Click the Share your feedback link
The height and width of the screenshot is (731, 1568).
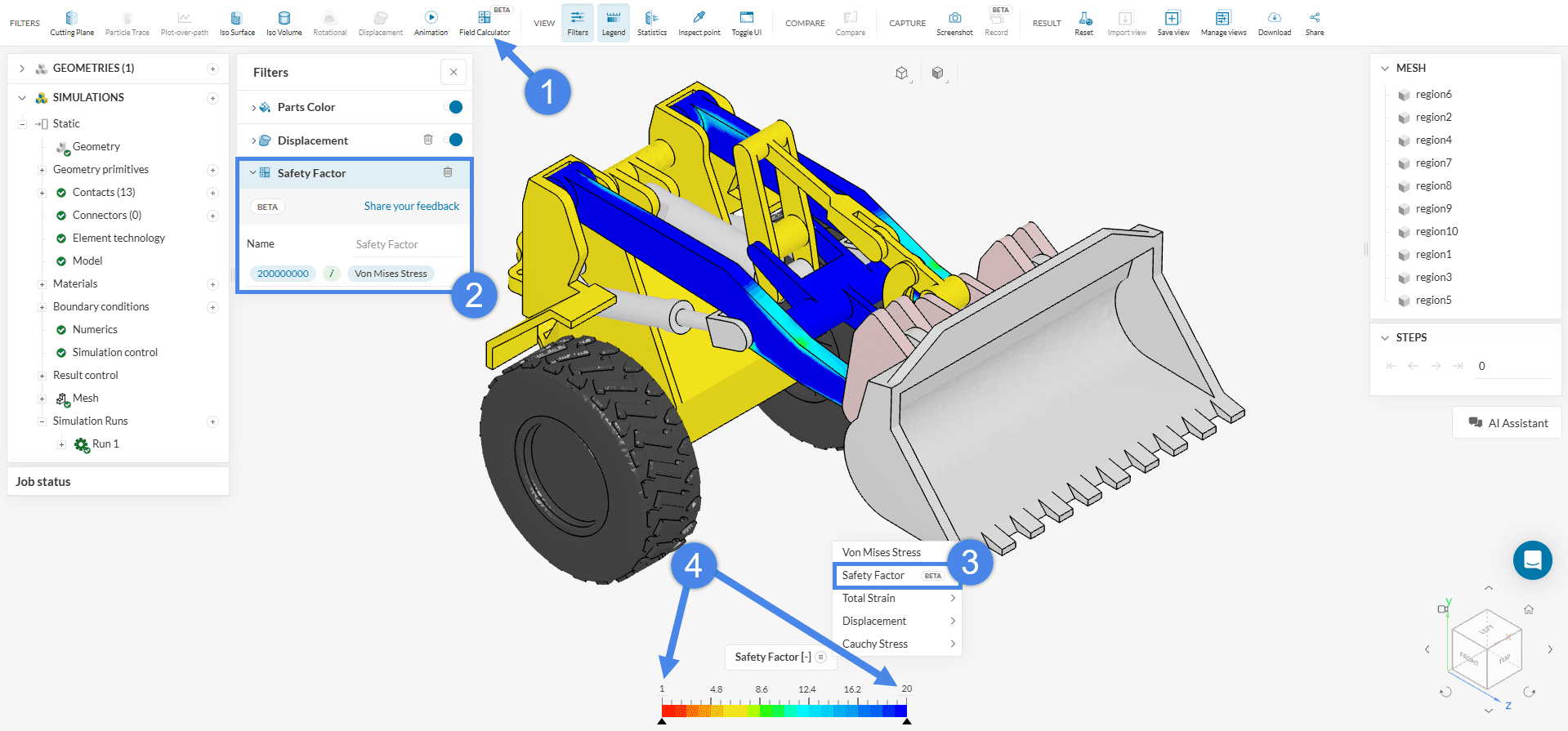click(411, 207)
